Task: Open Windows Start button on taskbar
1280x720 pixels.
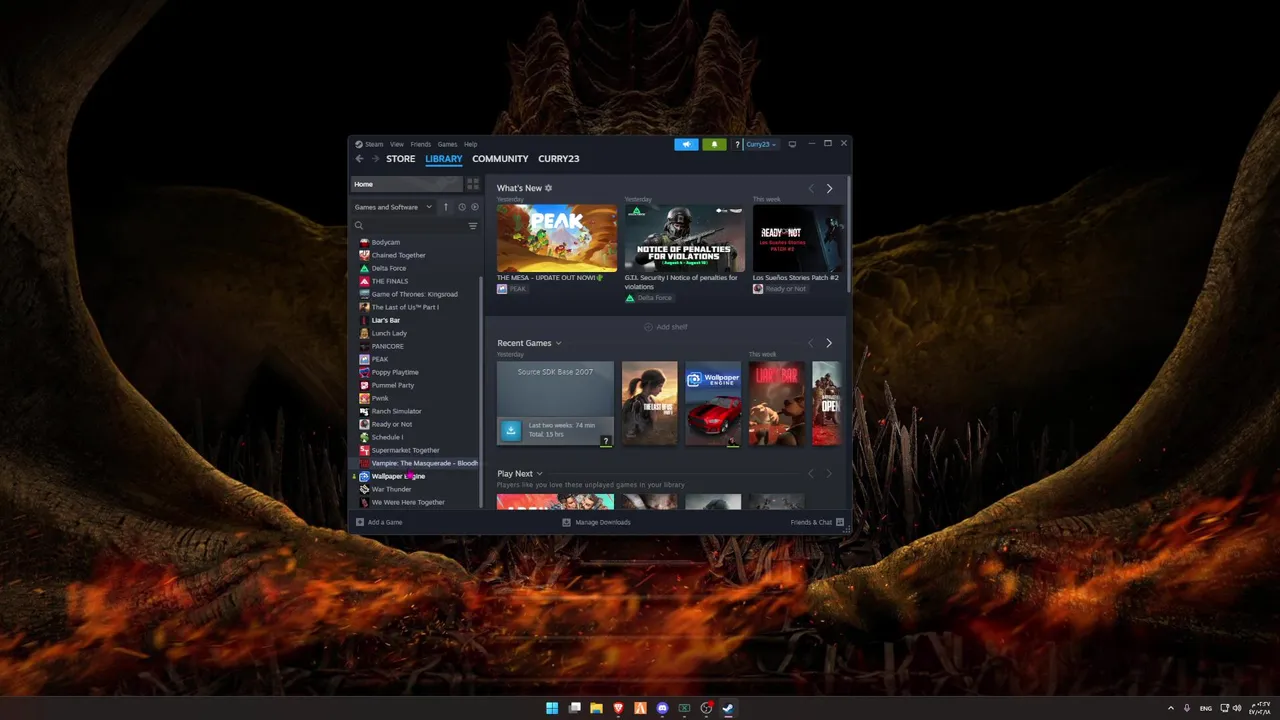Action: tap(552, 708)
